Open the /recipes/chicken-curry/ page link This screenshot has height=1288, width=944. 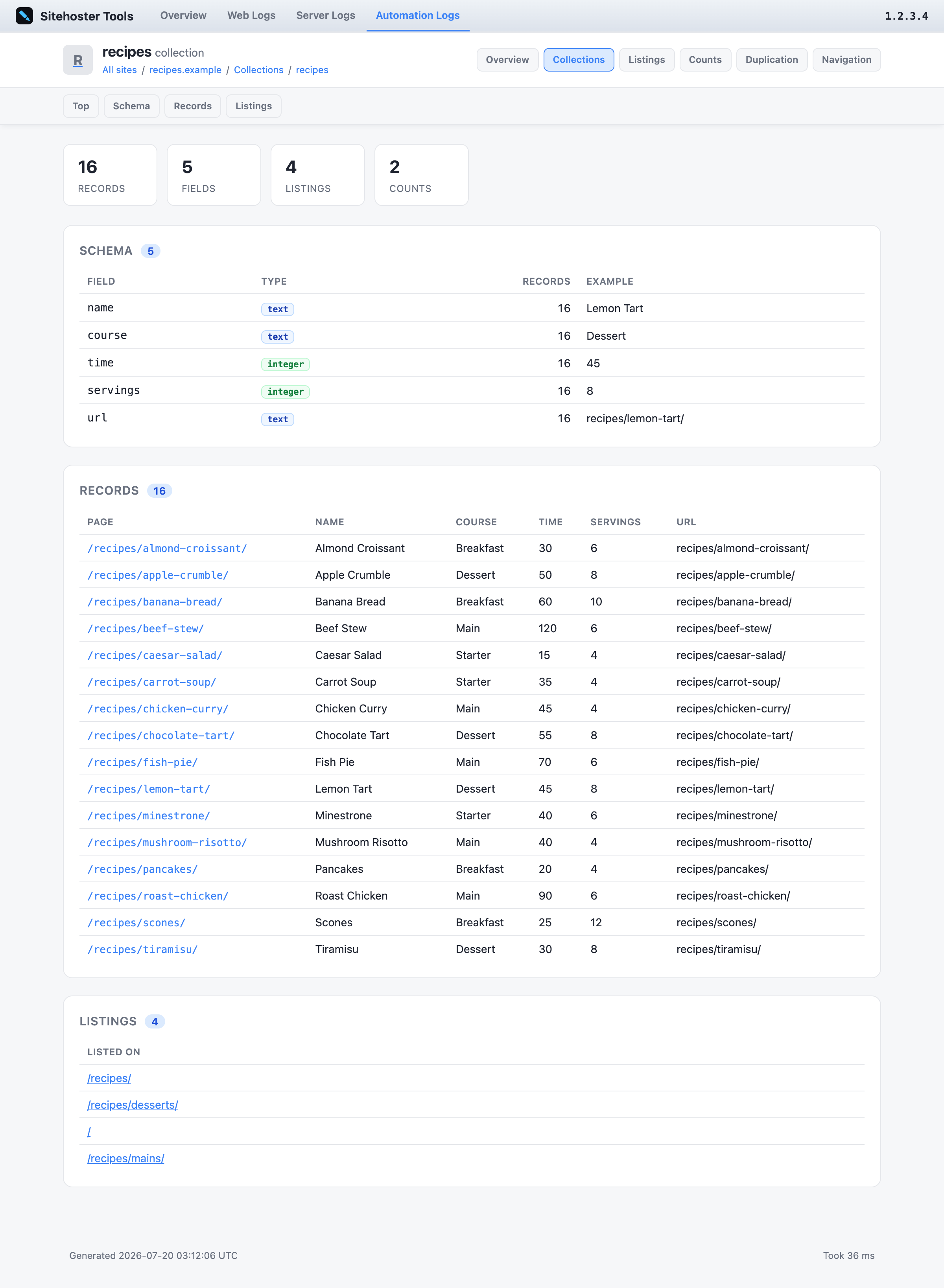[x=158, y=709]
